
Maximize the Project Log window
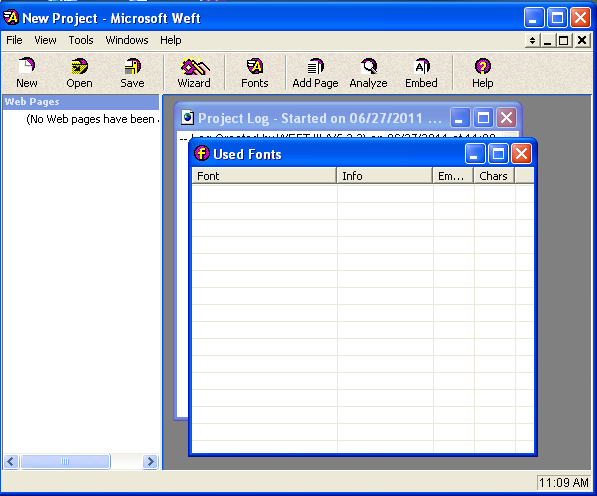(483, 118)
